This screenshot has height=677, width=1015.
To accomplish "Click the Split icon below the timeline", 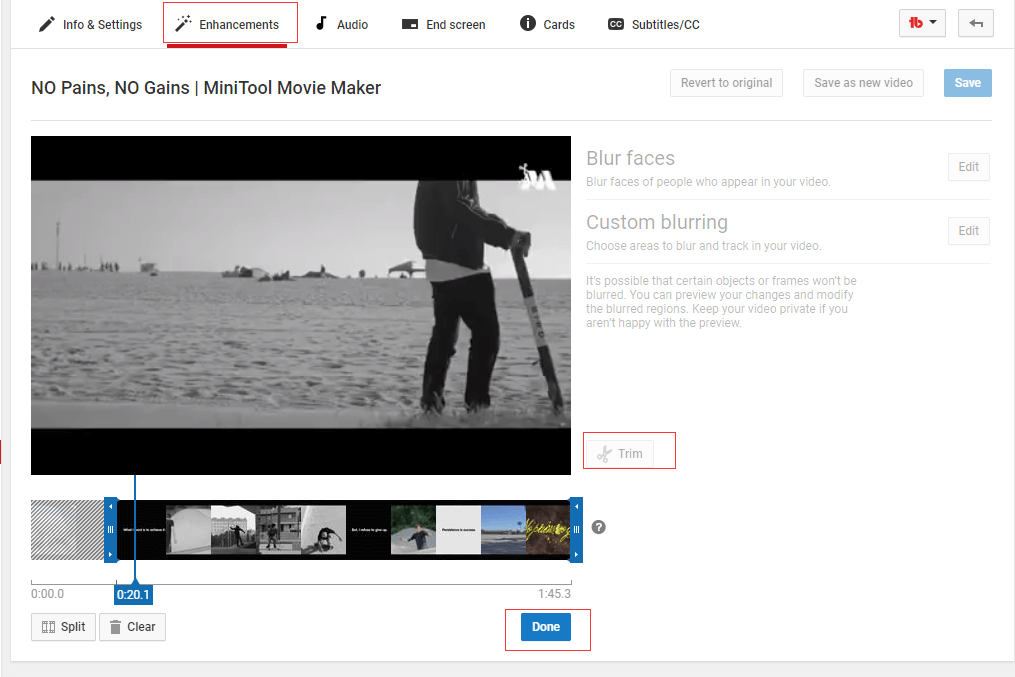I will click(51, 626).
